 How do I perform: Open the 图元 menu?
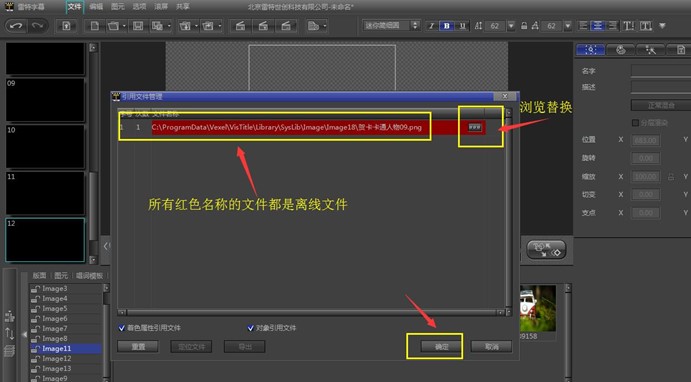click(x=118, y=7)
